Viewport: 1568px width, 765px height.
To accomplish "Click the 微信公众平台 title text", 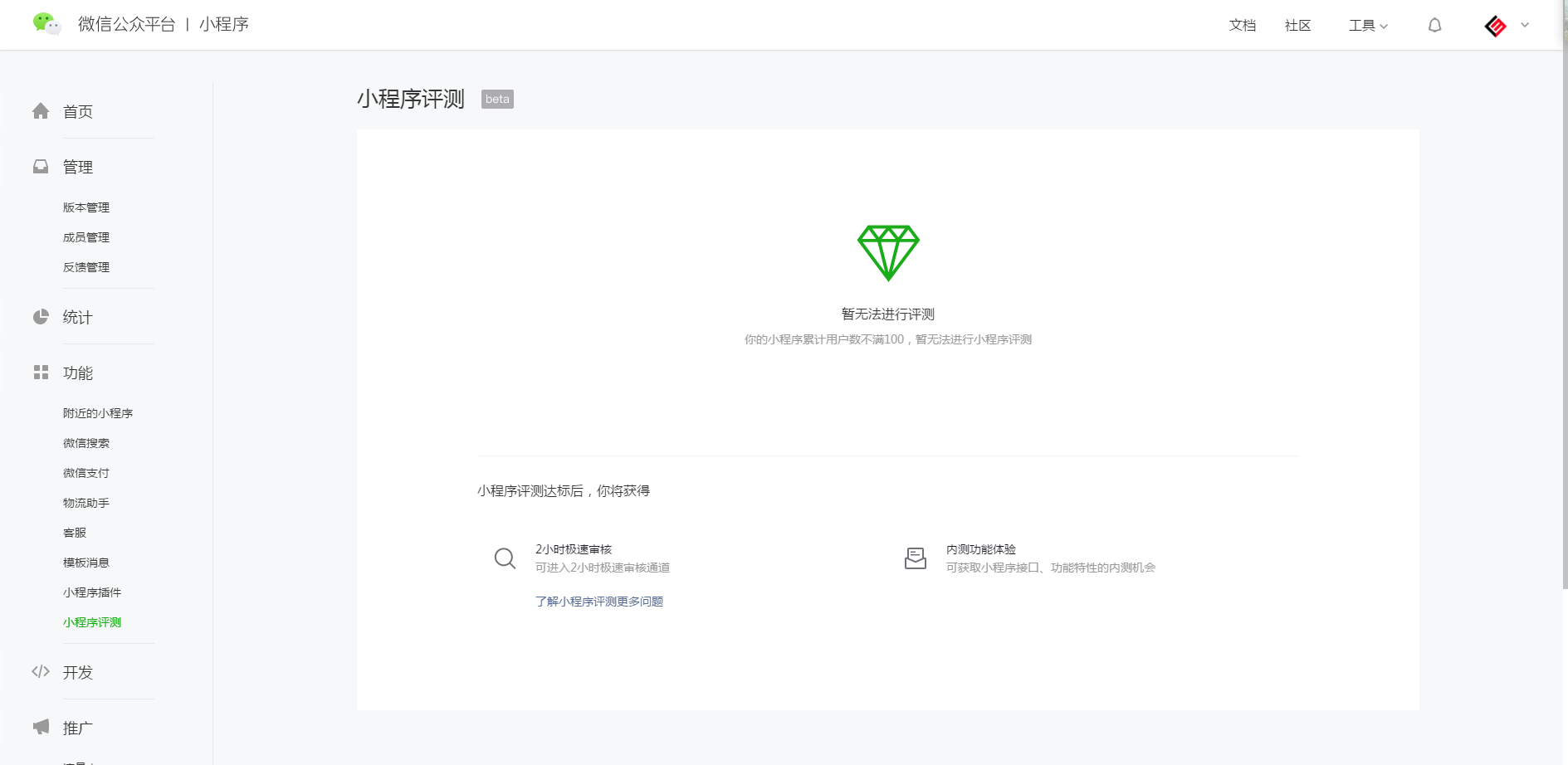I will [x=127, y=24].
